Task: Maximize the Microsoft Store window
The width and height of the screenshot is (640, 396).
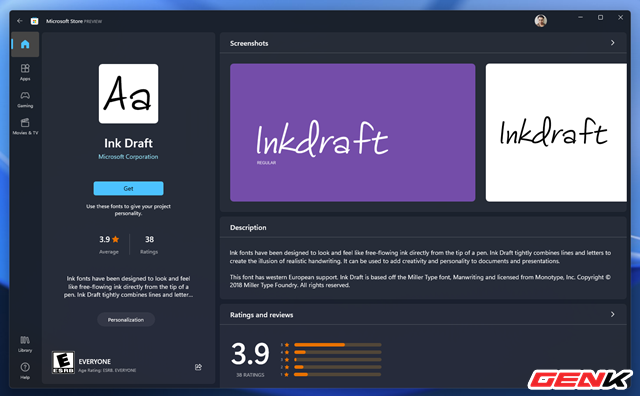Action: click(600, 18)
